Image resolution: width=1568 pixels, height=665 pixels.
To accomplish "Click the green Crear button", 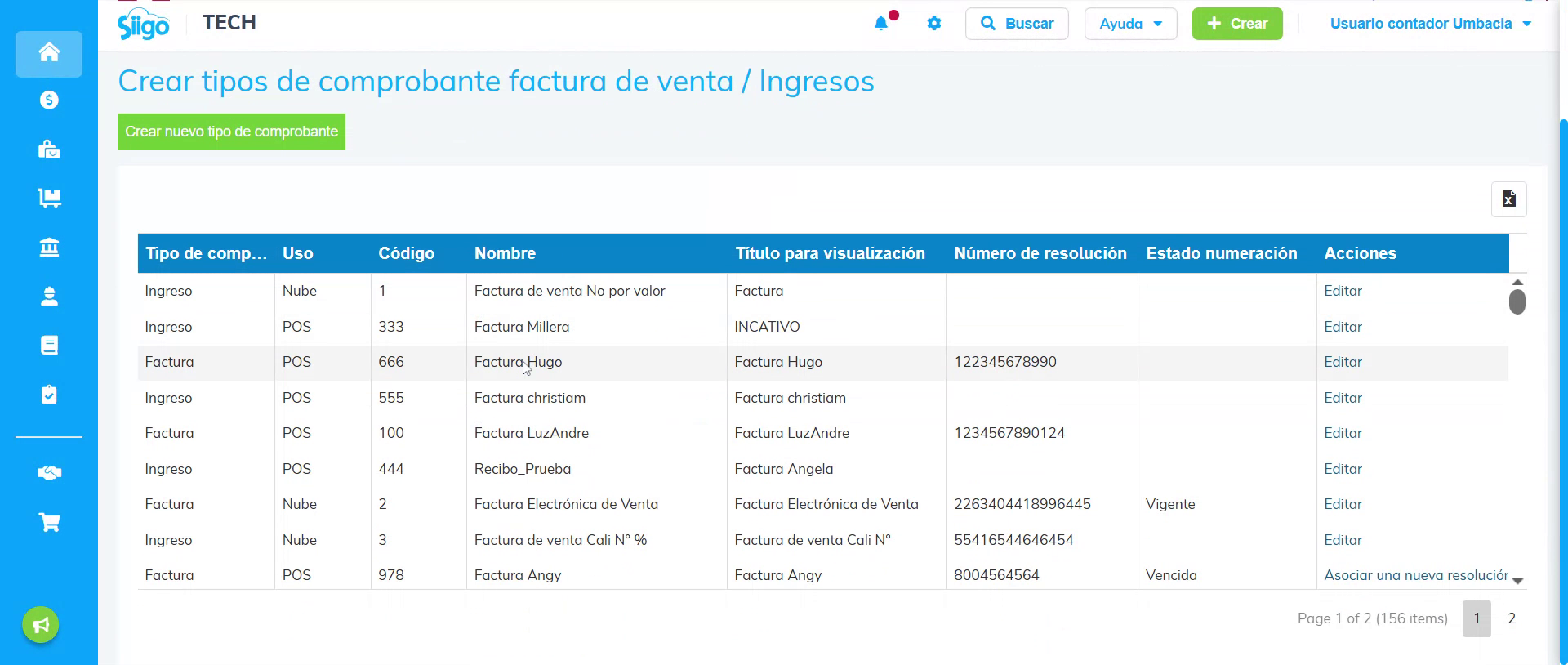I will 1237,24.
